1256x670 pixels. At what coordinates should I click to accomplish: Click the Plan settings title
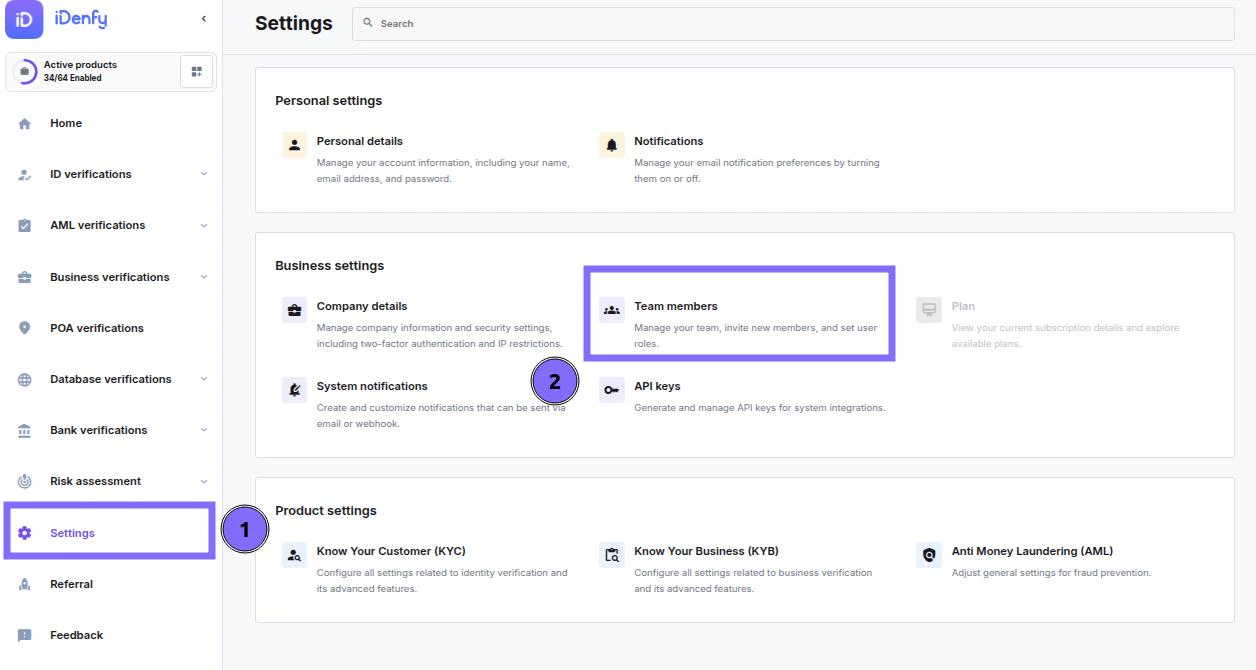pyautogui.click(x=963, y=306)
